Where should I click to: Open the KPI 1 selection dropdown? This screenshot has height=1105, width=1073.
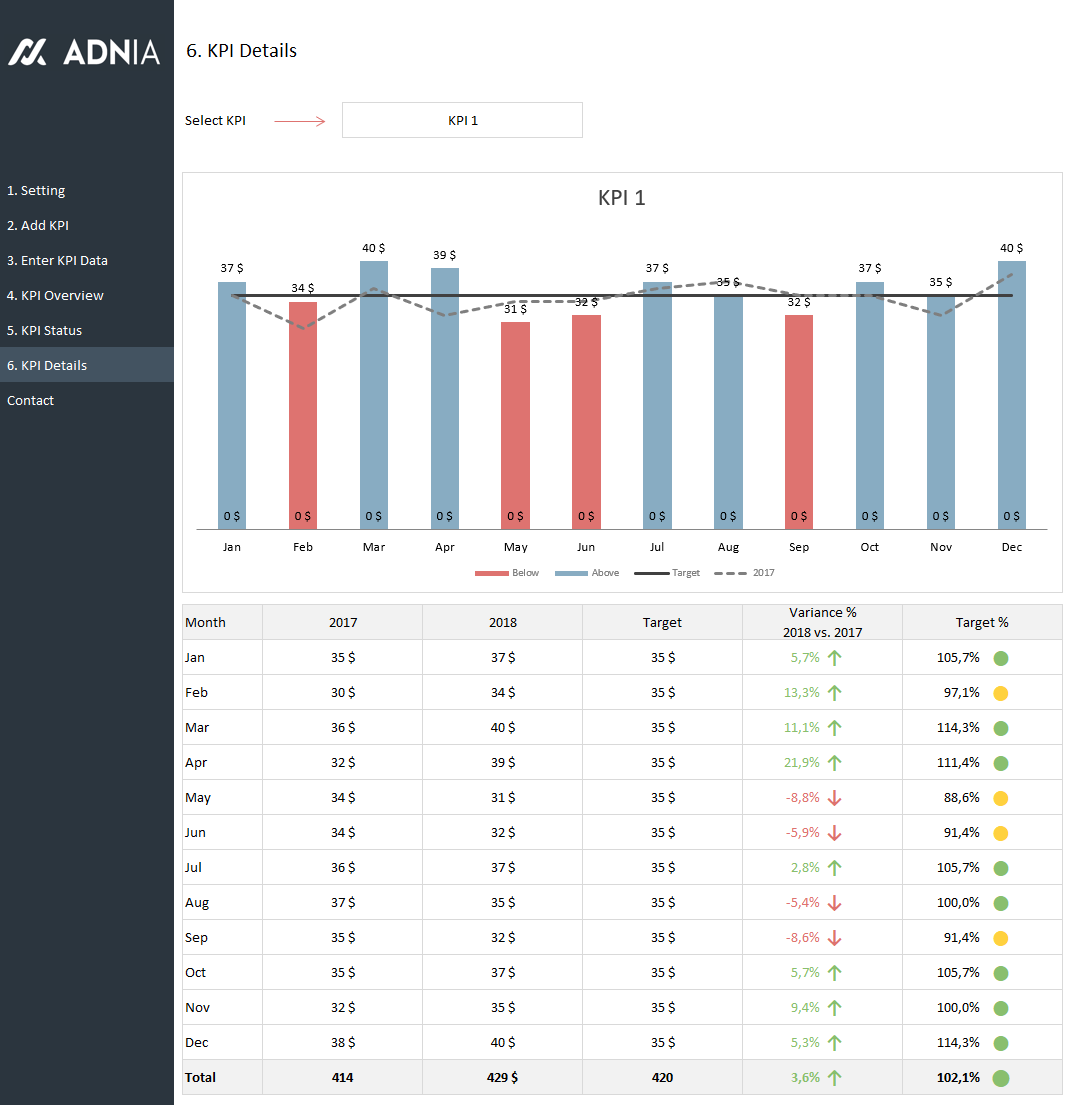[x=462, y=120]
